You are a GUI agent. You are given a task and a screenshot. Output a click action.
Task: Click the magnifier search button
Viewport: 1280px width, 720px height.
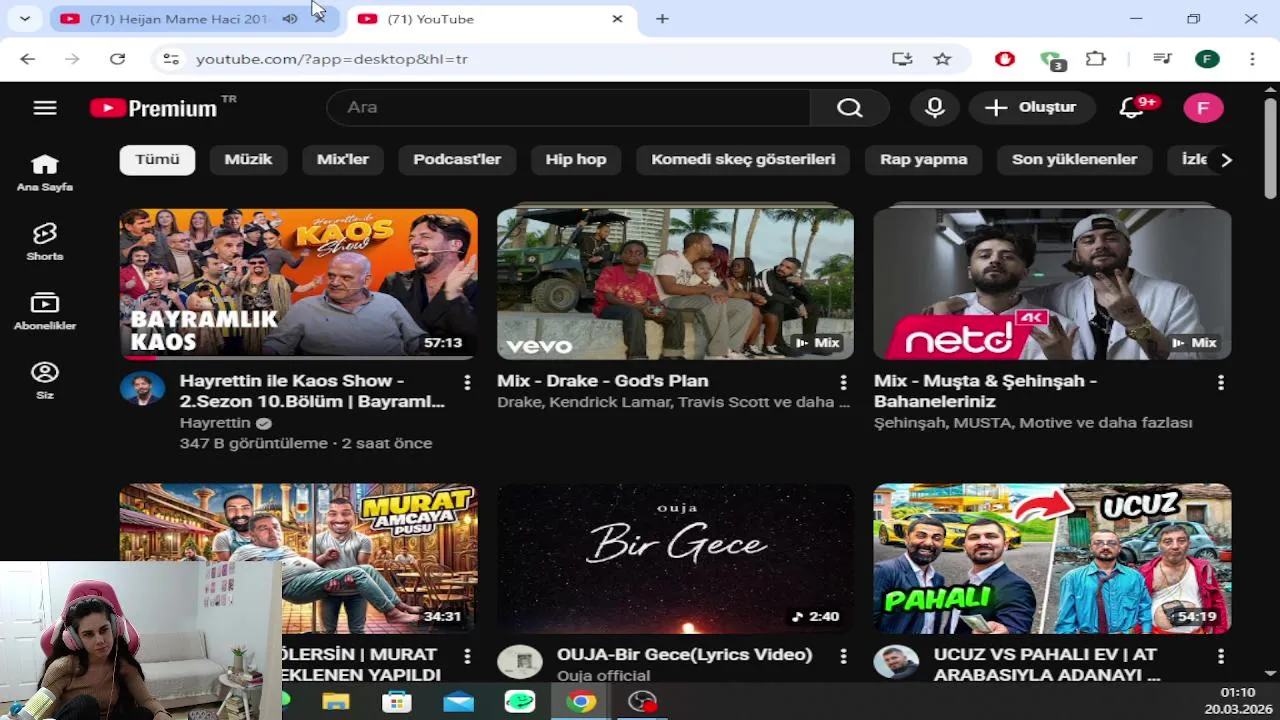click(x=849, y=108)
